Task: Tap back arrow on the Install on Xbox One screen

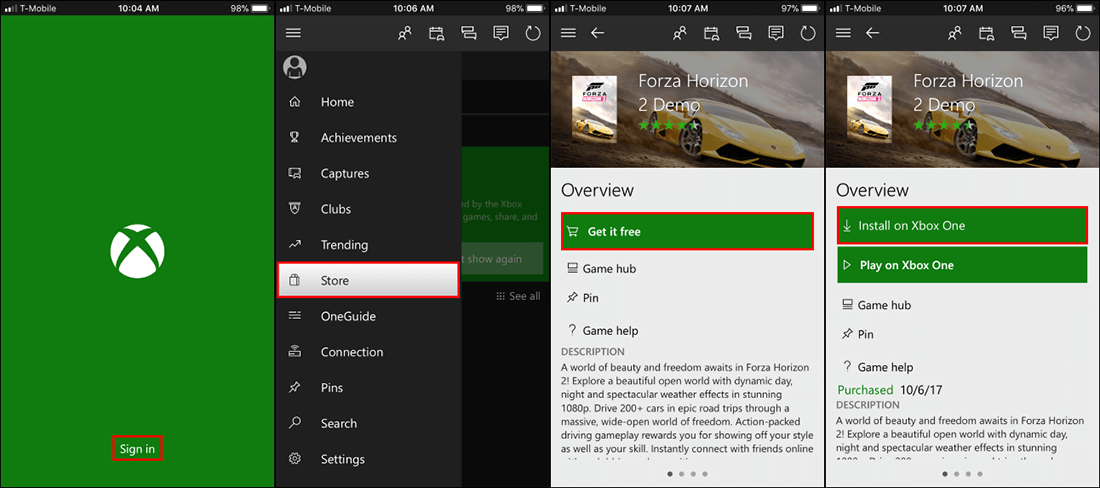Action: (x=873, y=33)
